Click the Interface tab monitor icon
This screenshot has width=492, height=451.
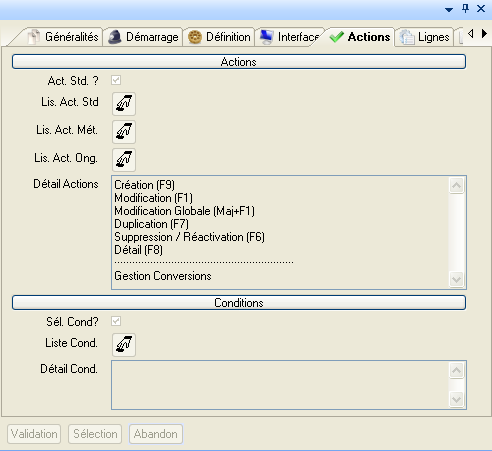(267, 37)
